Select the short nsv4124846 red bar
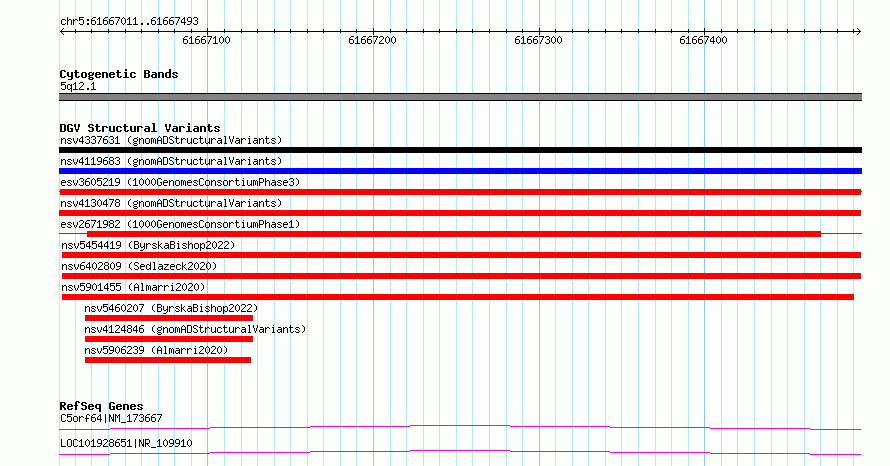Screen dimensions: 890x466 tap(169, 339)
